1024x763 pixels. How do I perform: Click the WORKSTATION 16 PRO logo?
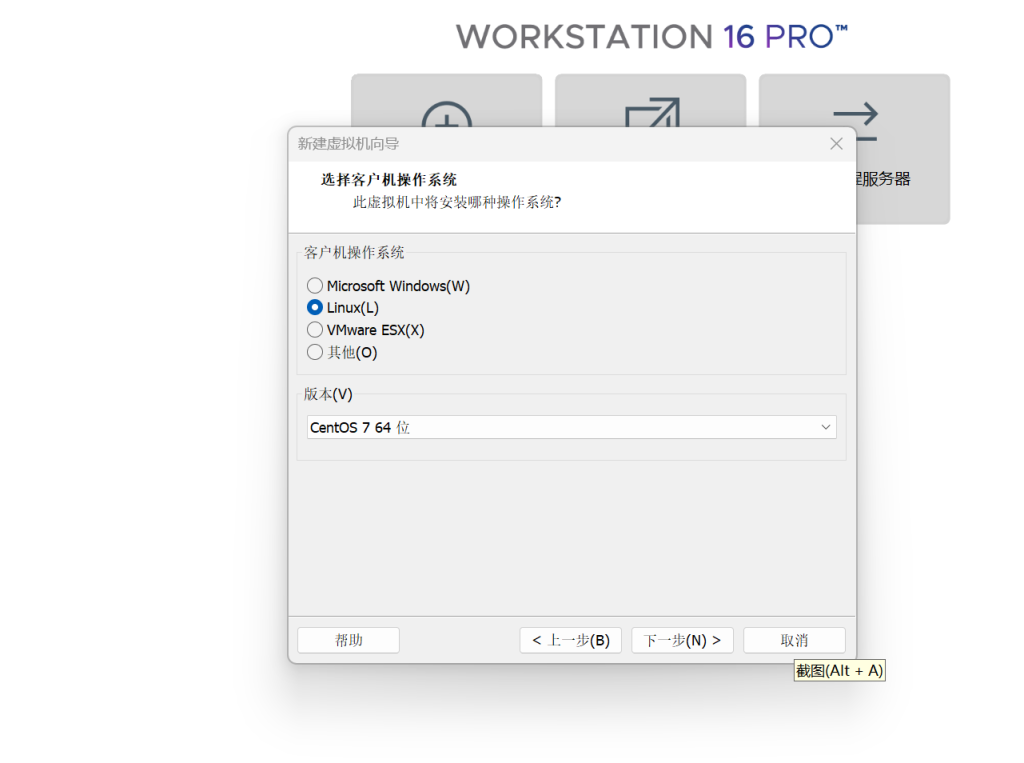(x=652, y=37)
